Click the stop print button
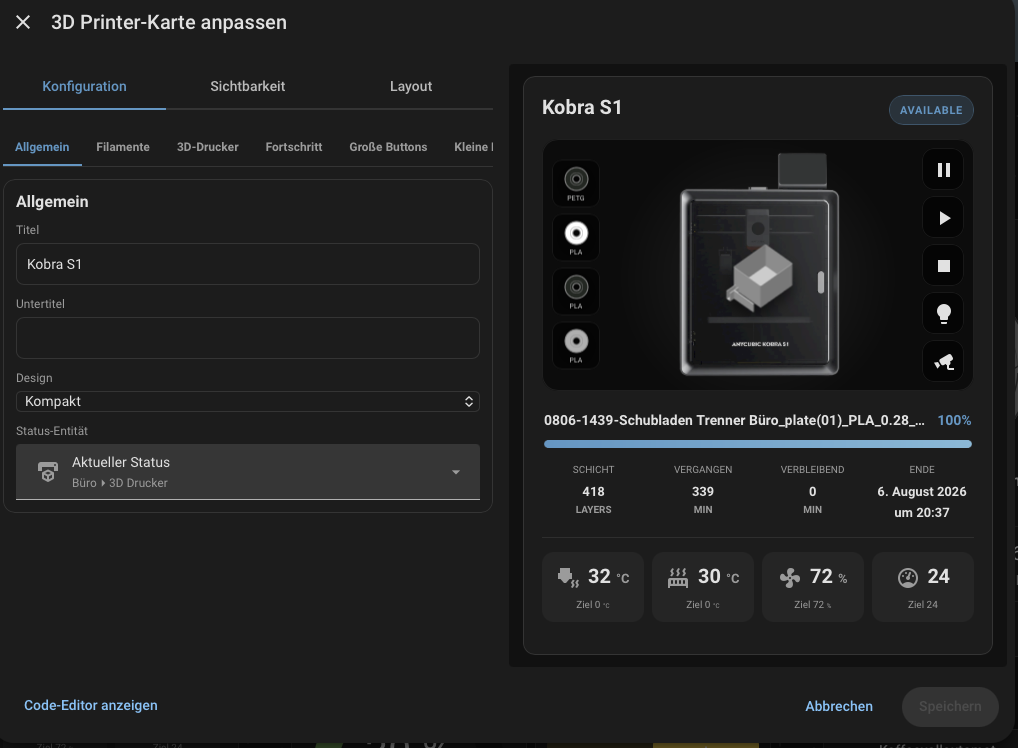 (943, 266)
